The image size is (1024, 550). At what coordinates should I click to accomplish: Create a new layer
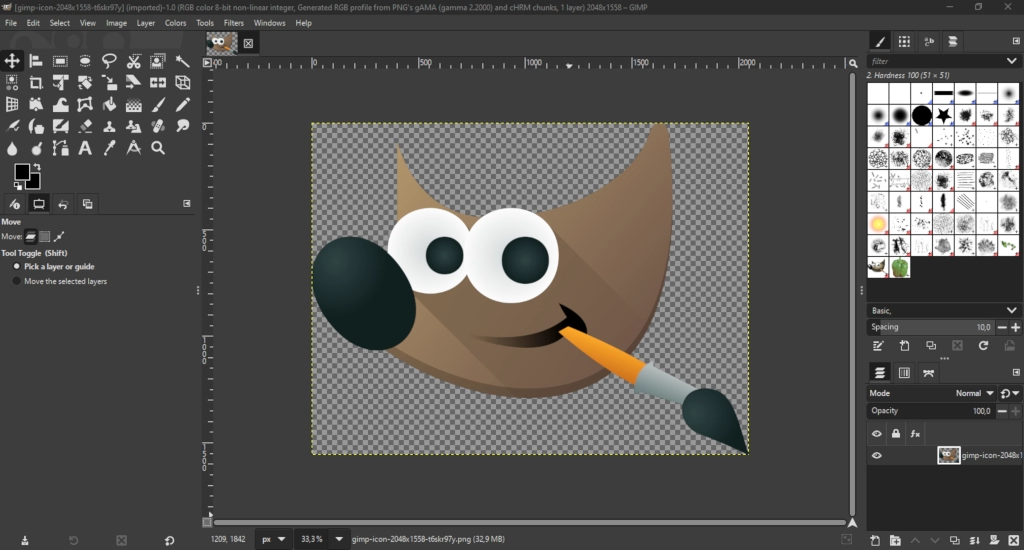[875, 540]
